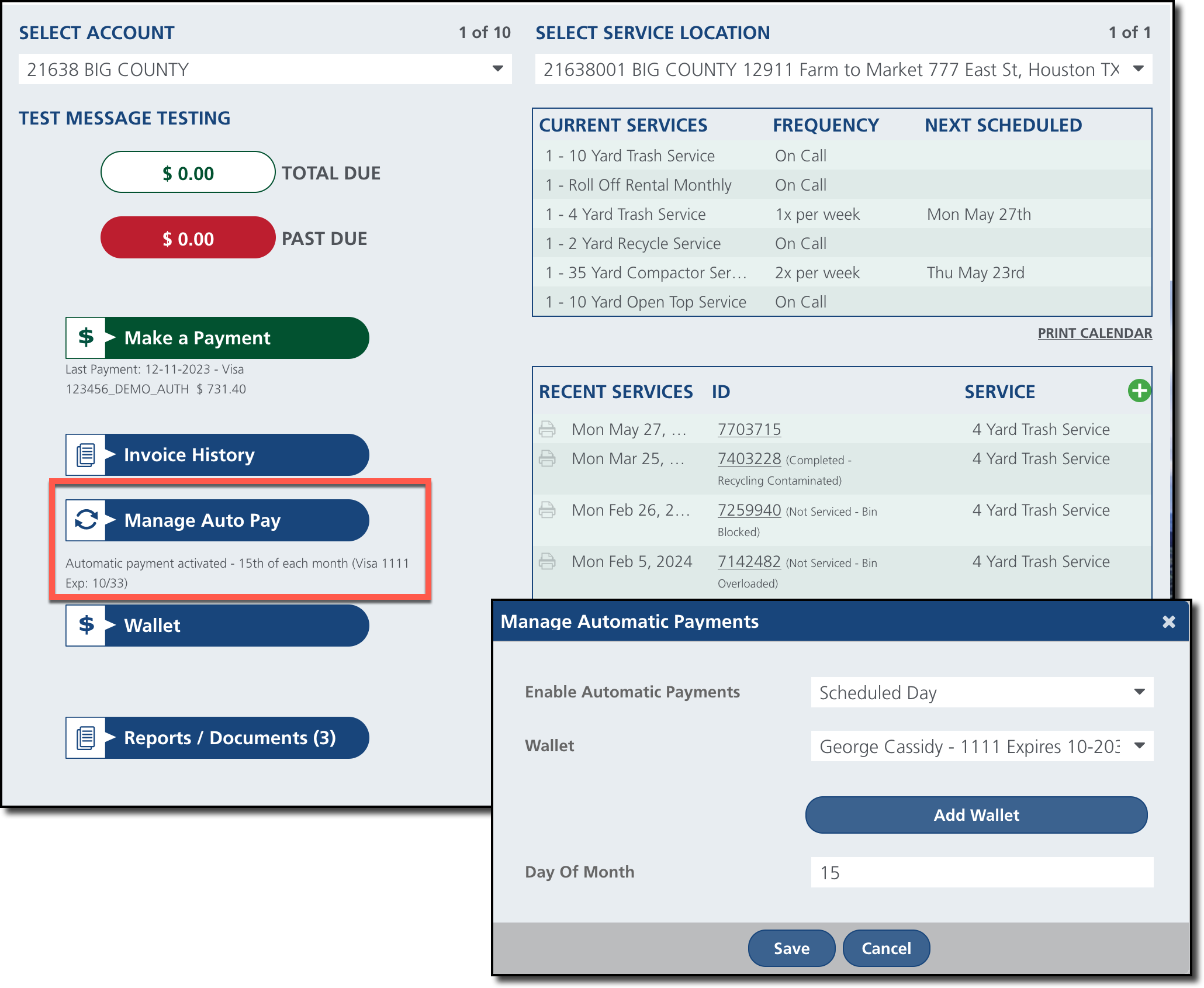Open Enable Automatic Payments dropdown
Image resolution: width=1204 pixels, height=988 pixels.
coord(981,692)
